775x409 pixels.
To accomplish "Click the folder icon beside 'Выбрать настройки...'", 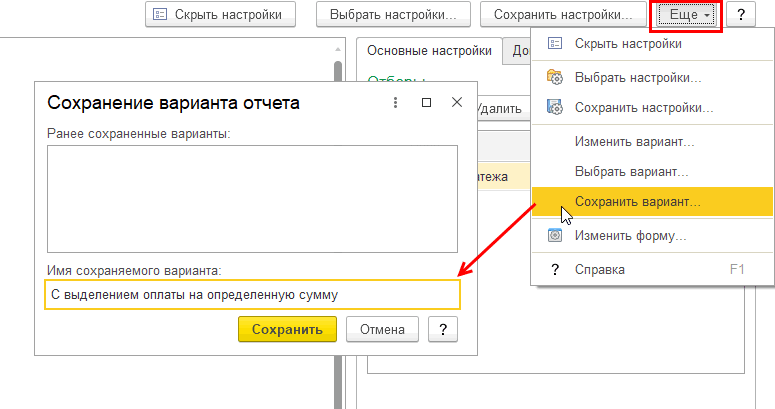I will click(555, 77).
